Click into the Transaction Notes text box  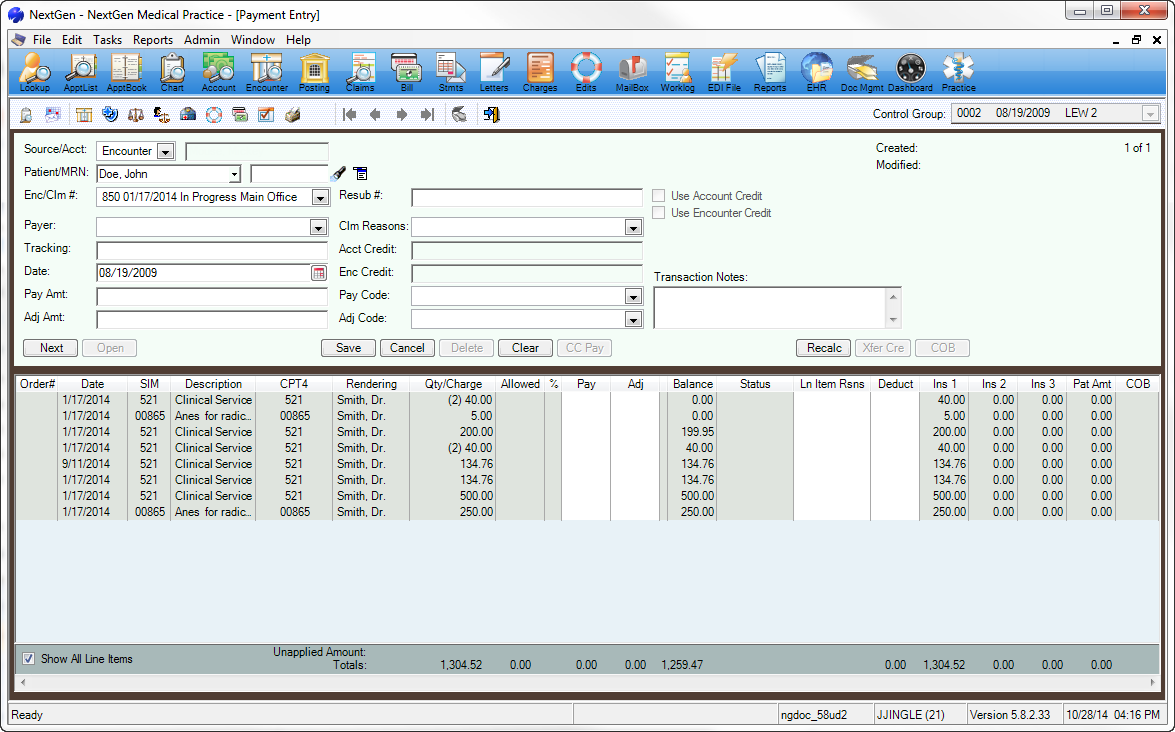(x=771, y=308)
